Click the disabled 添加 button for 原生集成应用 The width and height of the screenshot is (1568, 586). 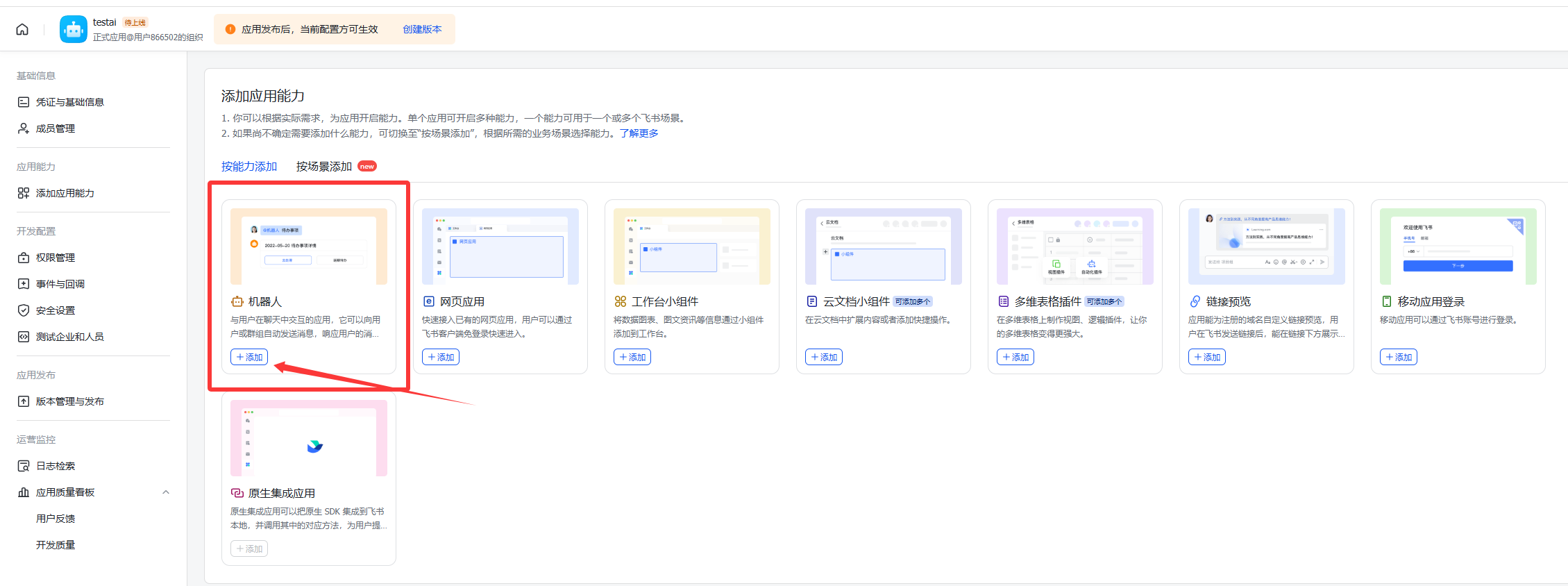249,549
